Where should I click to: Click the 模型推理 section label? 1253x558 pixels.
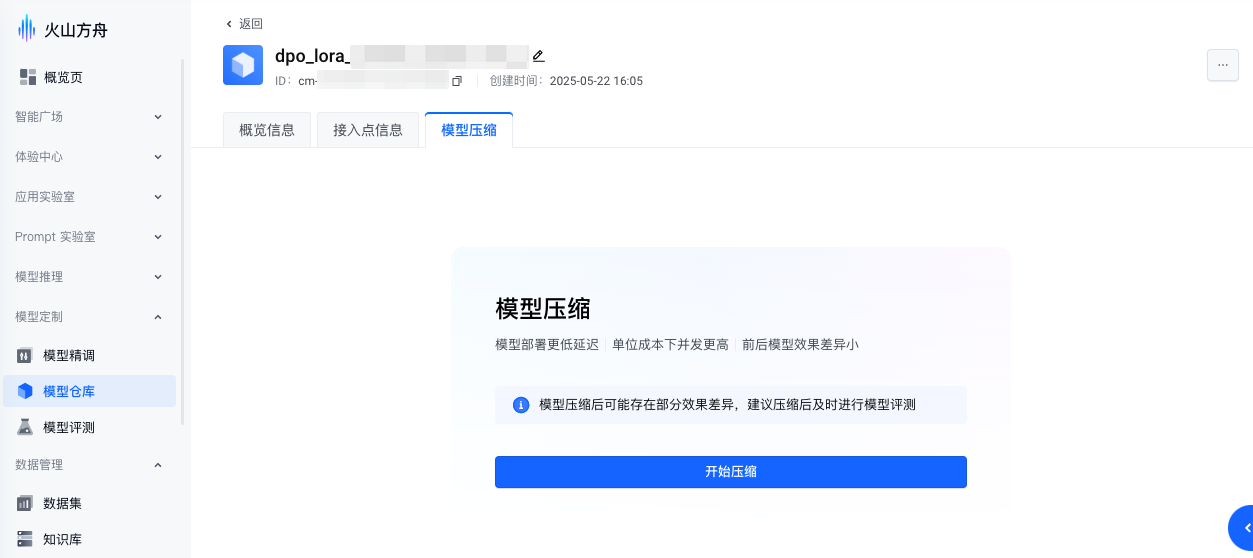point(39,277)
